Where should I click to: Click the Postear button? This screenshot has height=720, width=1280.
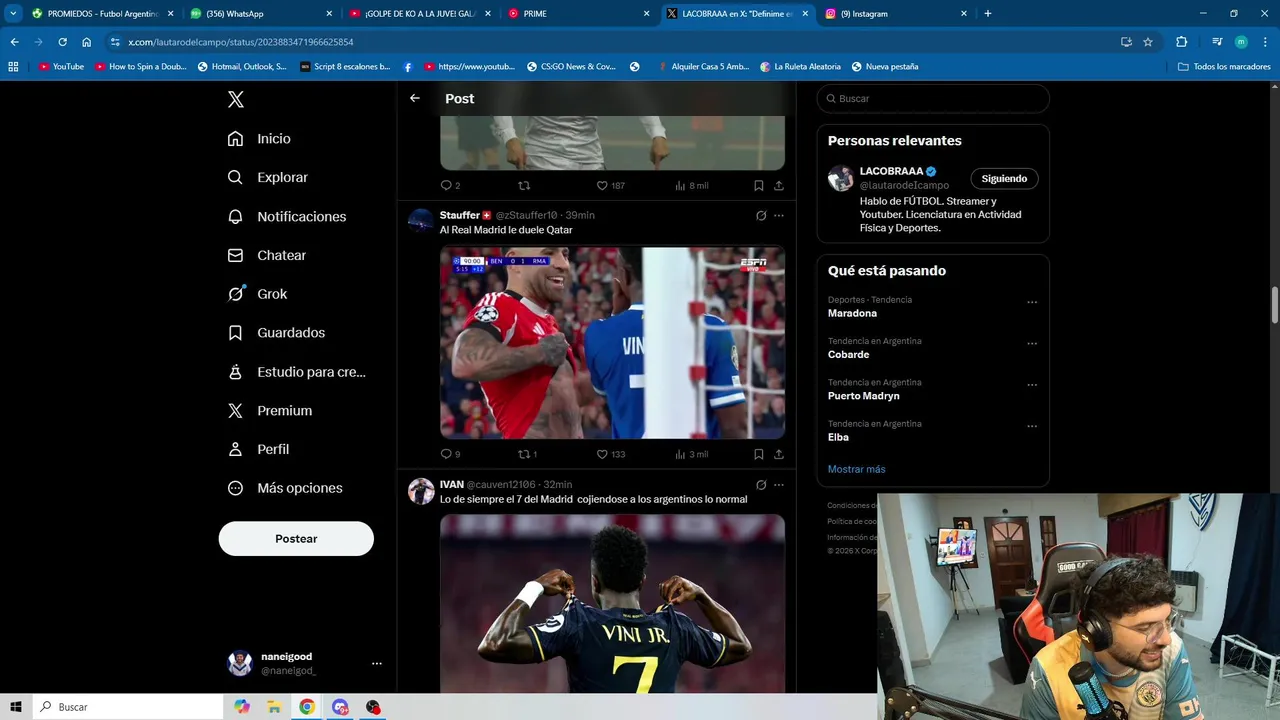point(296,538)
